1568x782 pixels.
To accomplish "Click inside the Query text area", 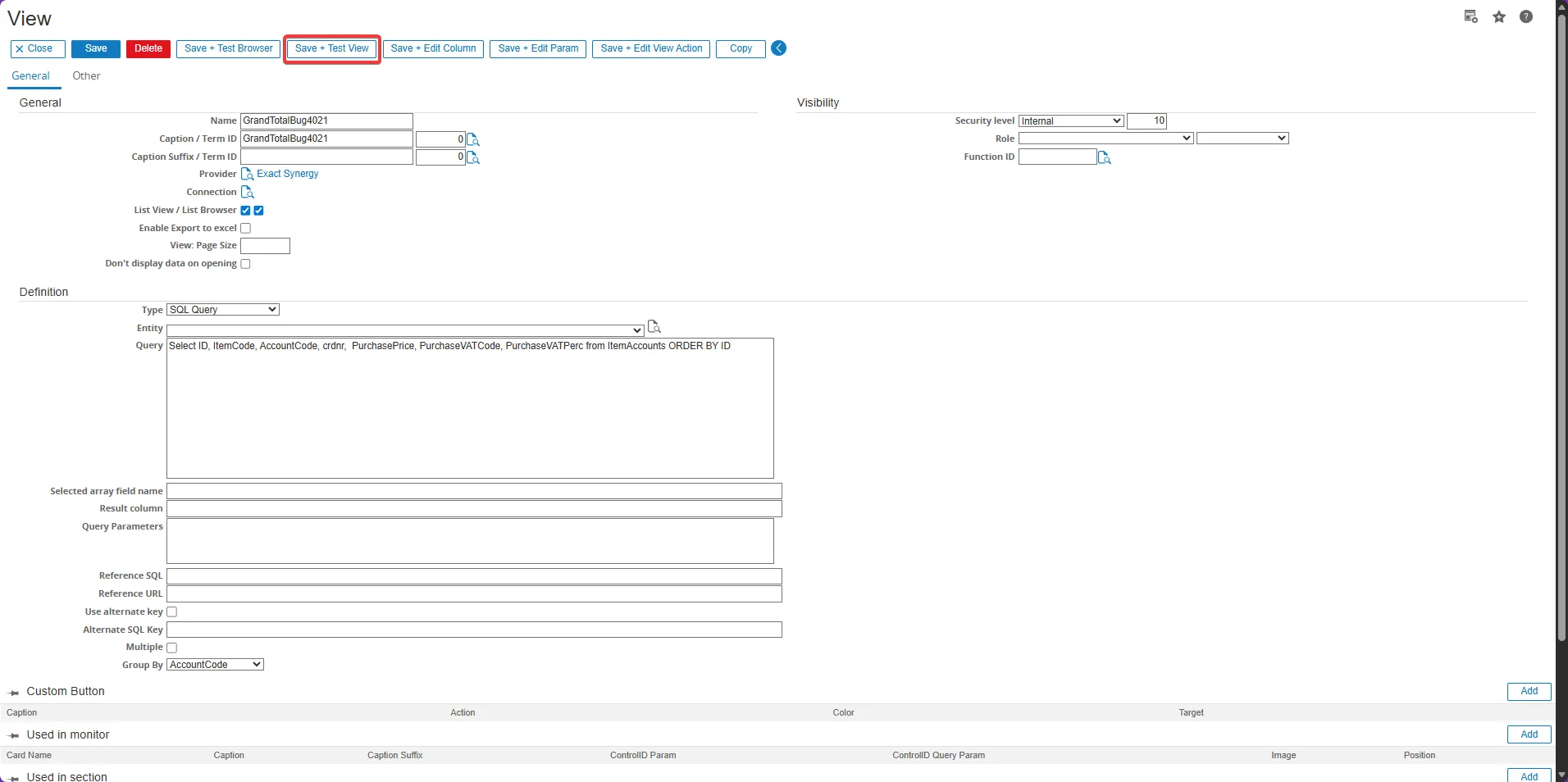I will [469, 410].
